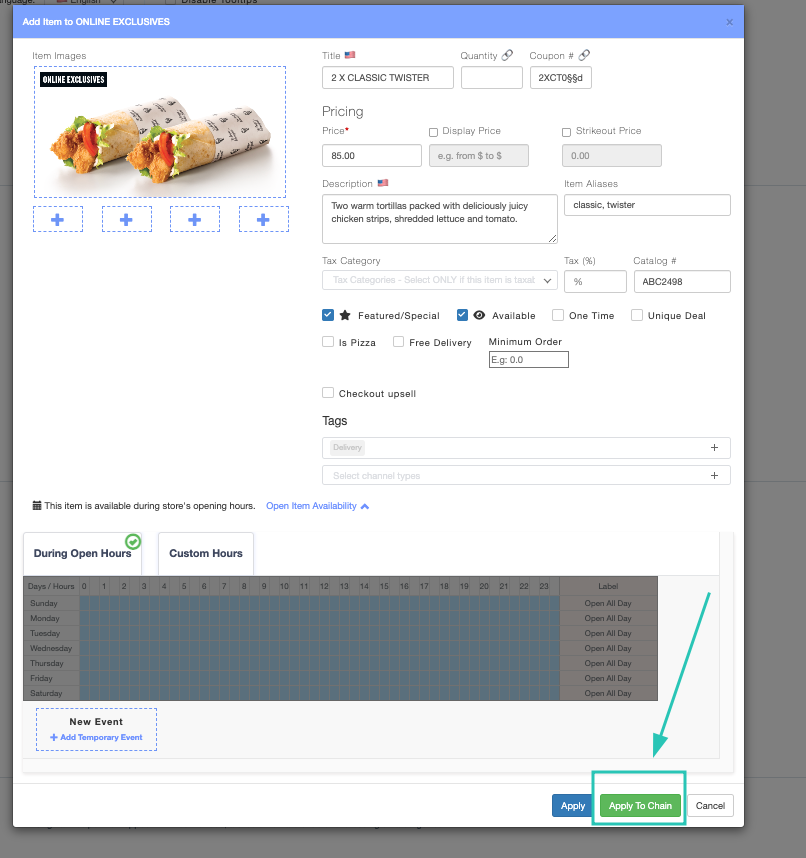Click the calendar icon before availability note
806x858 pixels.
[x=37, y=506]
